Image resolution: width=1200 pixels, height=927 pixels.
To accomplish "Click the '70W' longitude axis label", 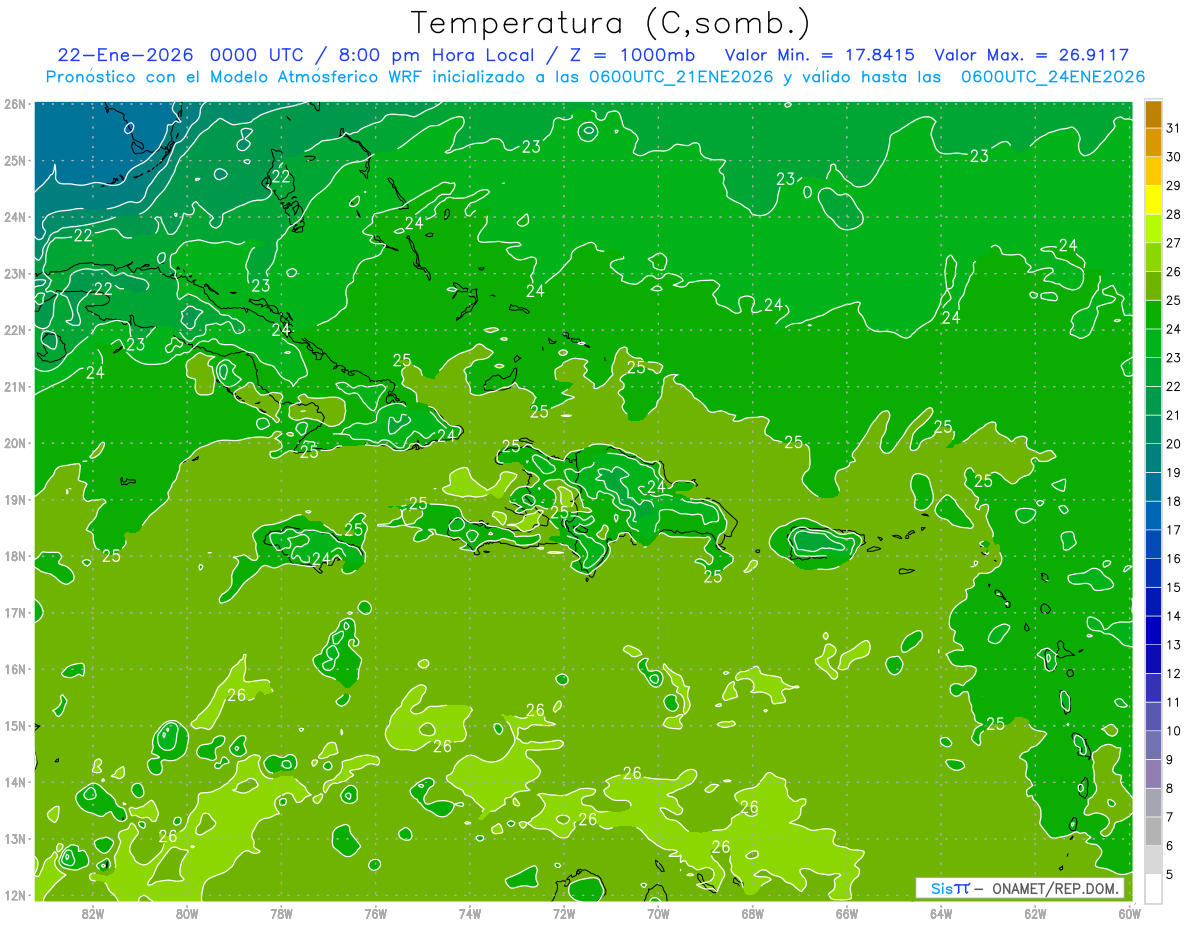I will point(658,913).
